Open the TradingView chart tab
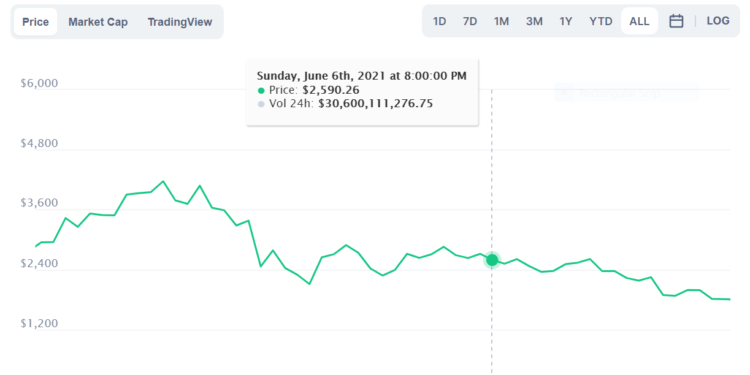 (180, 22)
